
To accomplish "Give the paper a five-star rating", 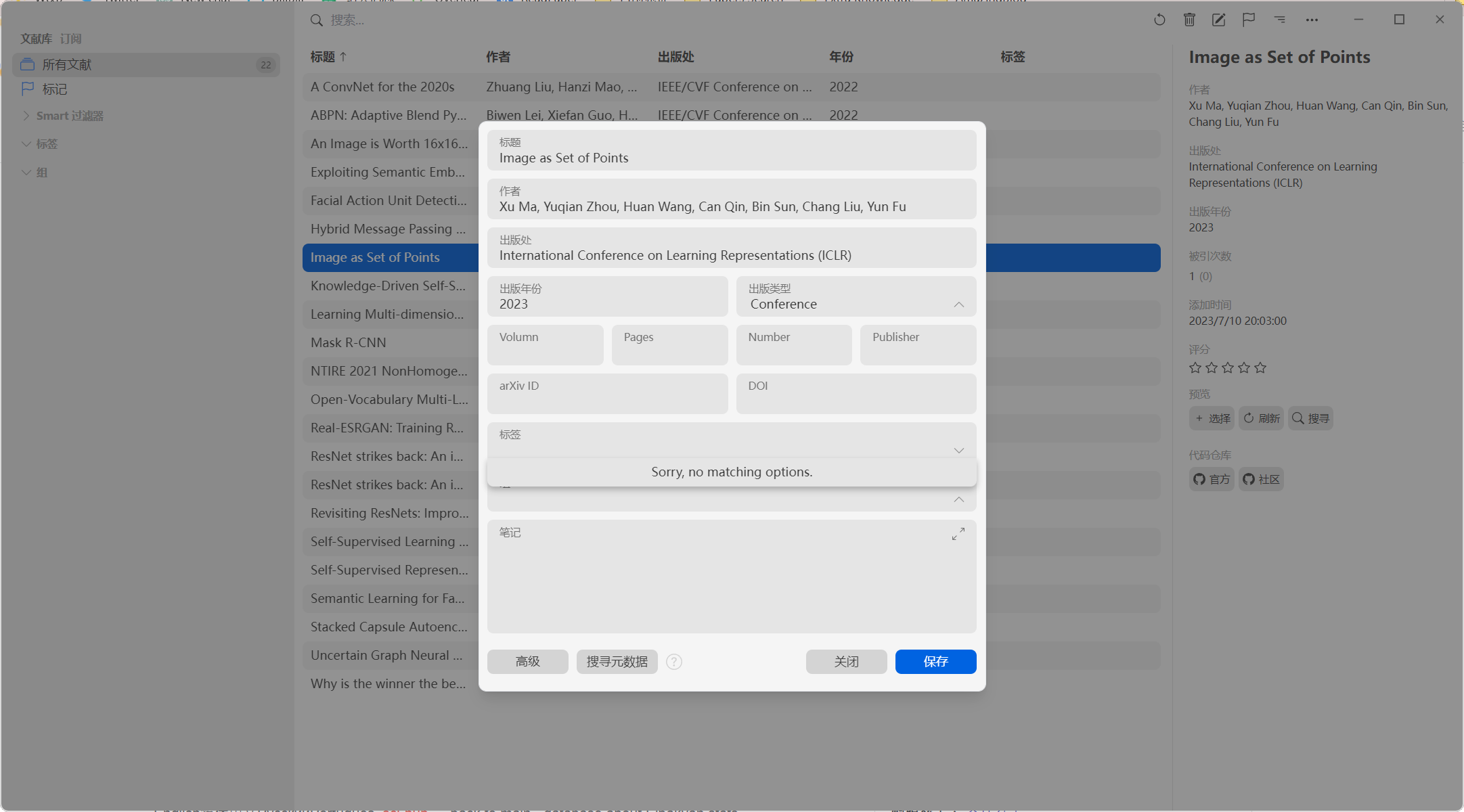I will point(1260,367).
